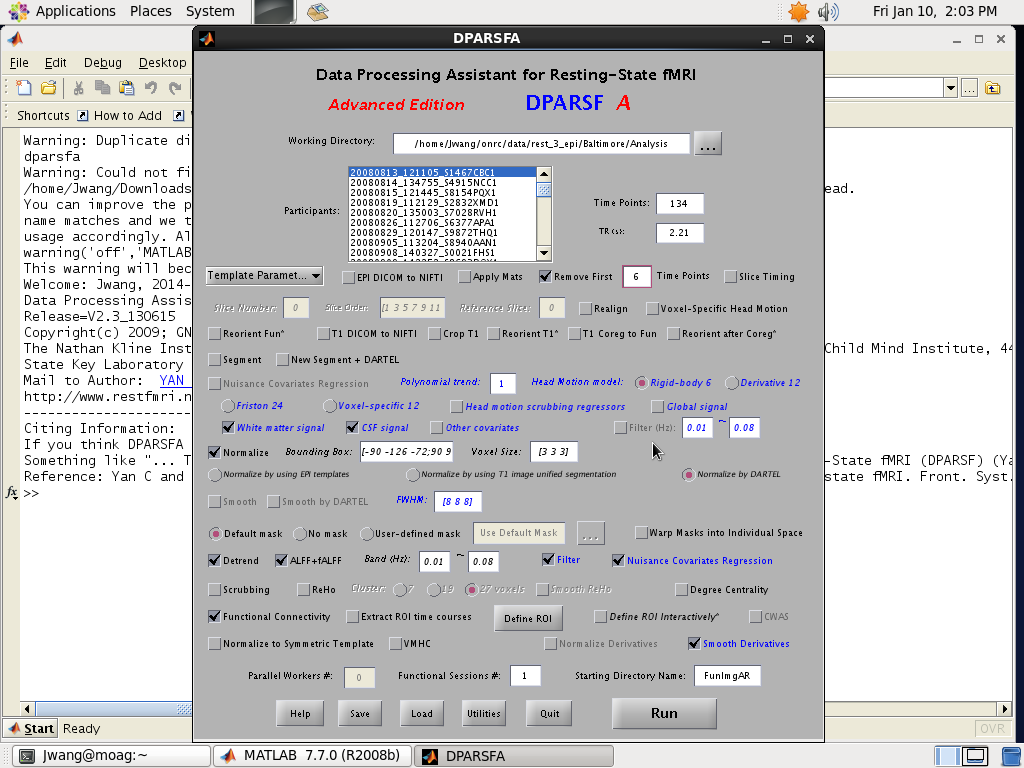This screenshot has height=768, width=1024.
Task: Click the participants list scrollbar thumb
Action: (543, 189)
